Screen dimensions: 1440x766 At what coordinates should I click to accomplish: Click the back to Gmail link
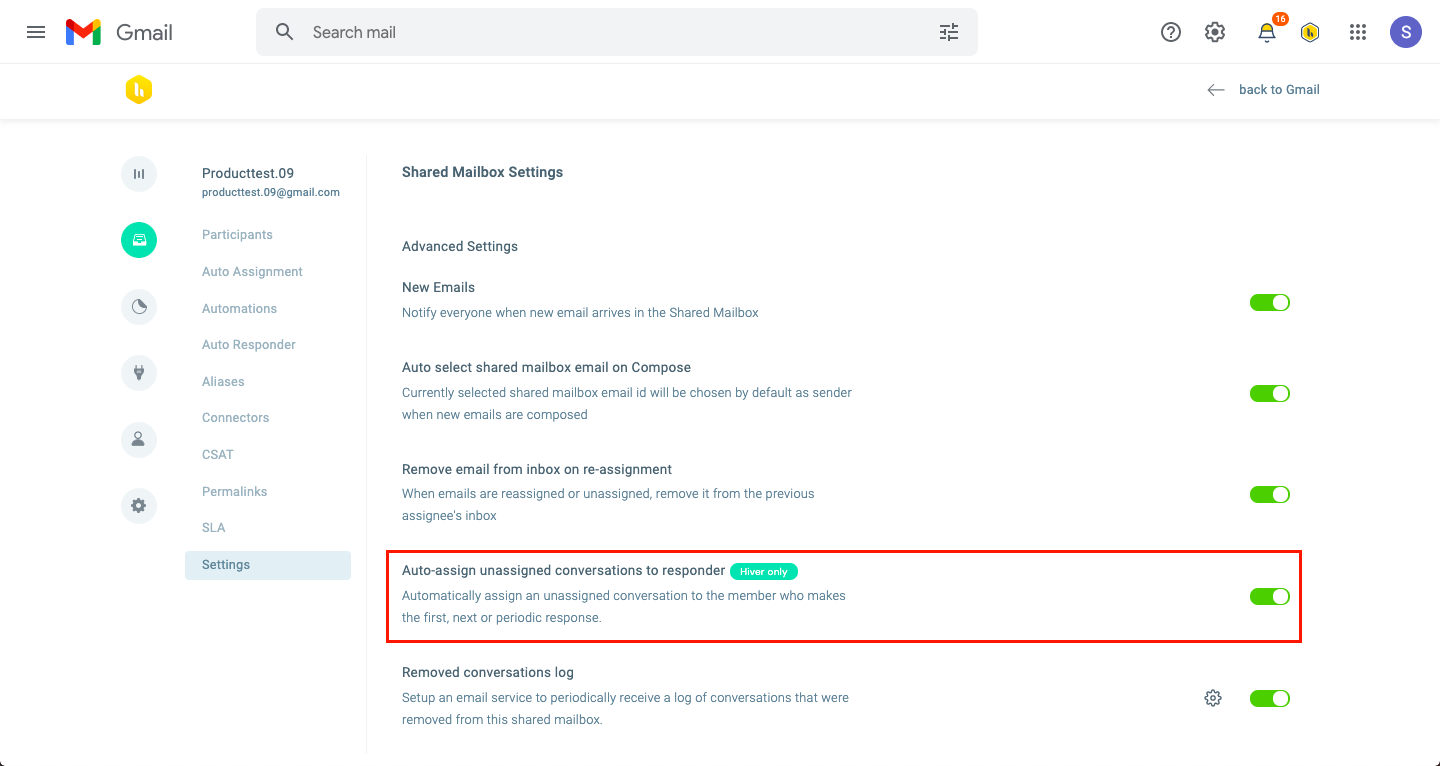1279,90
